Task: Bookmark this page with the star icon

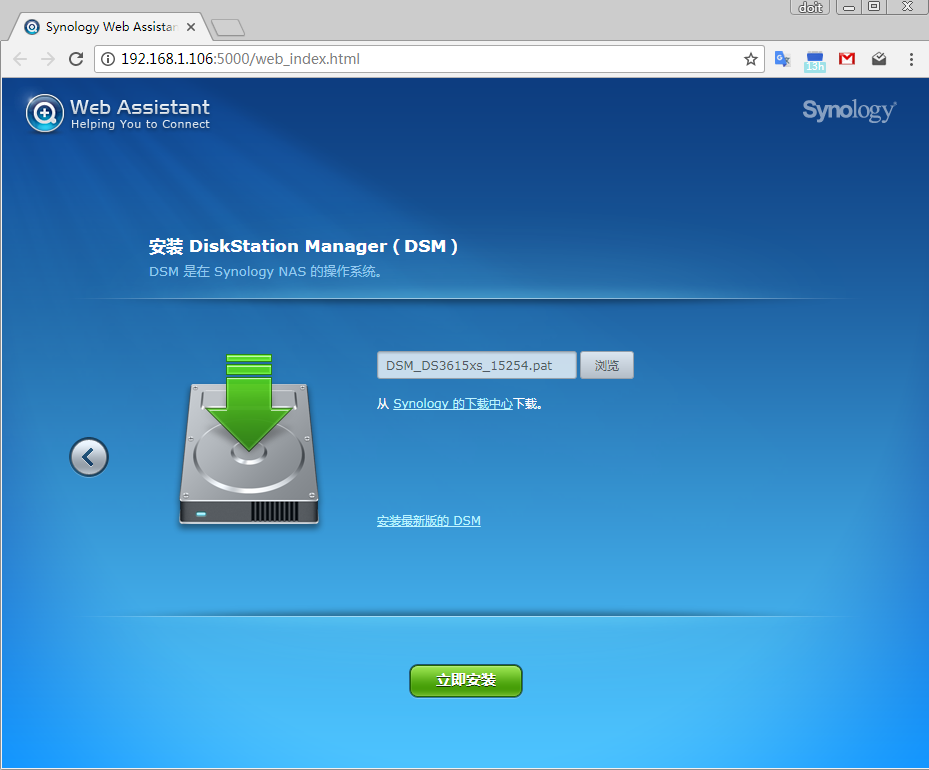Action: point(751,59)
